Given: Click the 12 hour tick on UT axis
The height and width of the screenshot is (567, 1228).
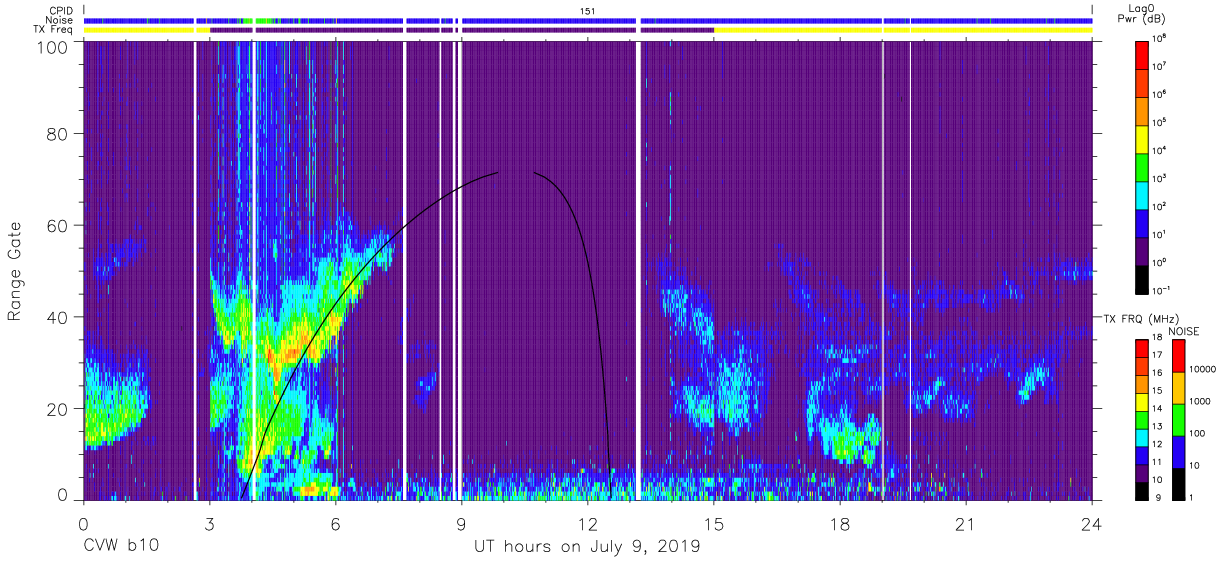Looking at the screenshot, I should pyautogui.click(x=588, y=524).
